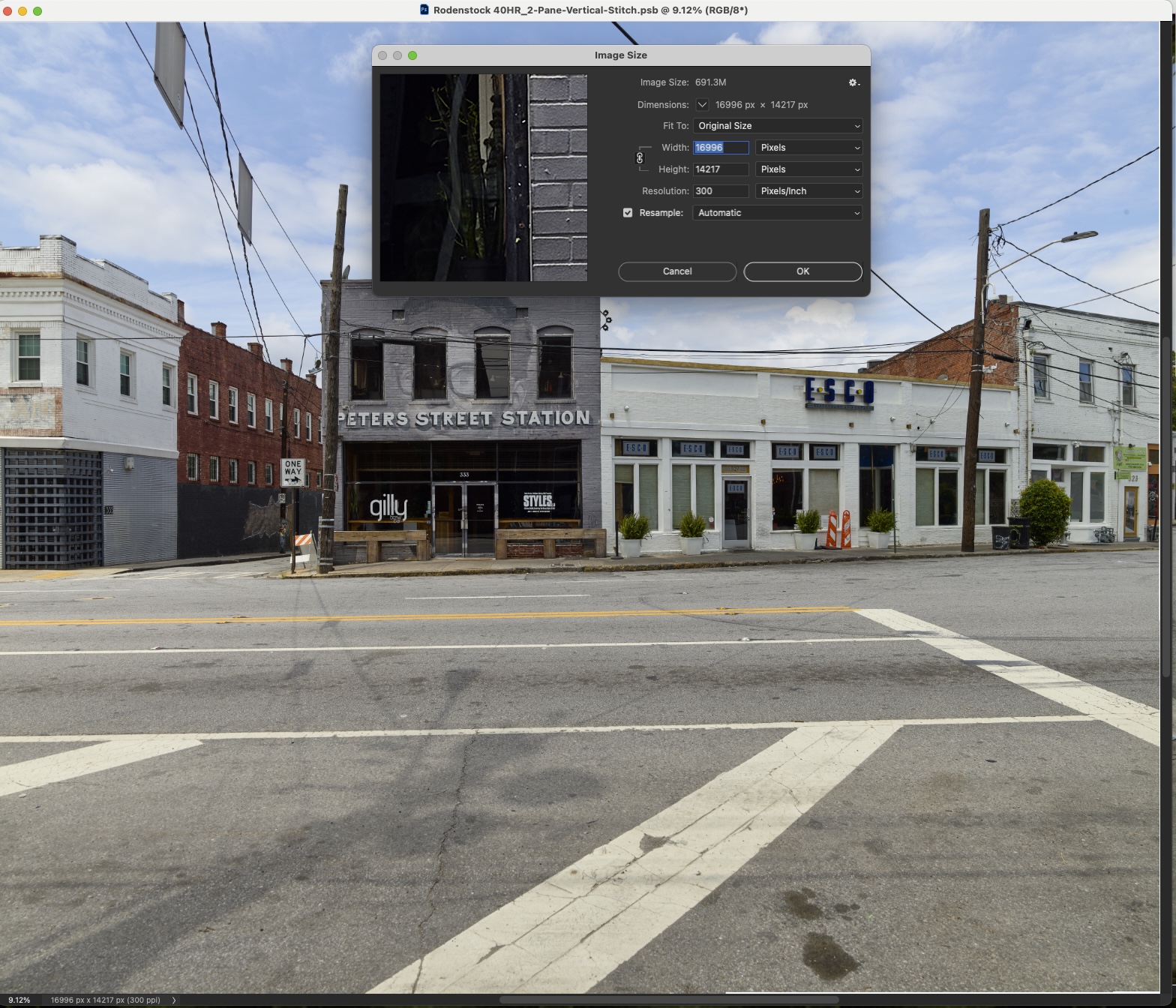Uncheck the Resample checkbox
The width and height of the screenshot is (1176, 1008).
pos(628,213)
